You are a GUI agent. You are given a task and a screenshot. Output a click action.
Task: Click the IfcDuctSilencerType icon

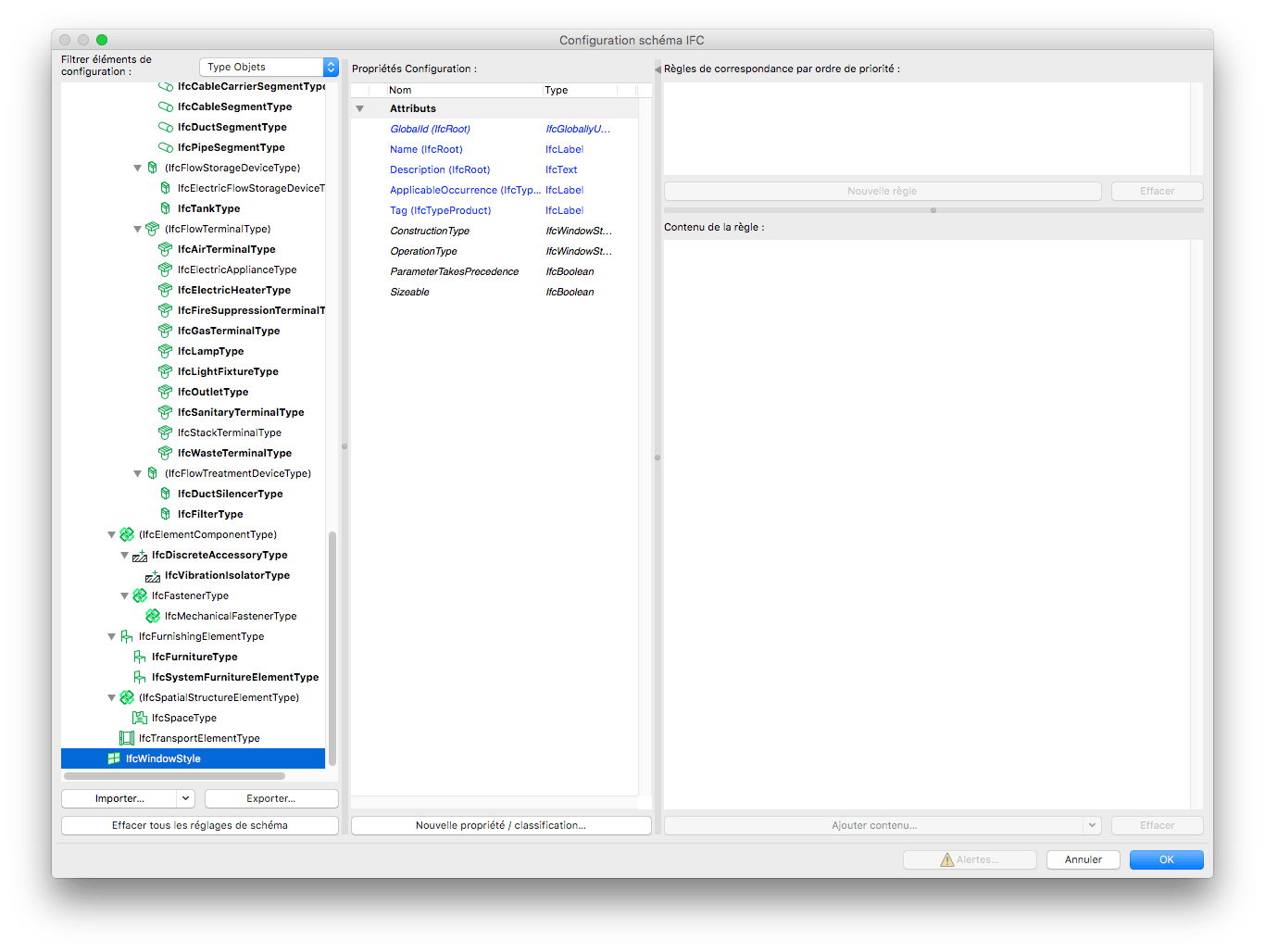tap(166, 494)
